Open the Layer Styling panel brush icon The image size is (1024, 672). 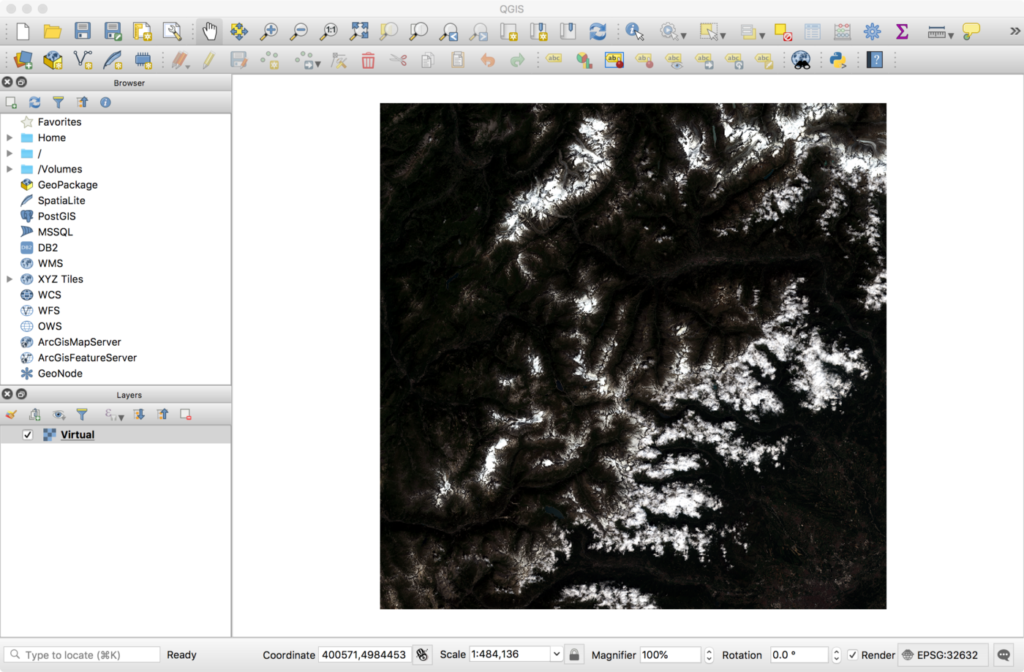tap(11, 415)
